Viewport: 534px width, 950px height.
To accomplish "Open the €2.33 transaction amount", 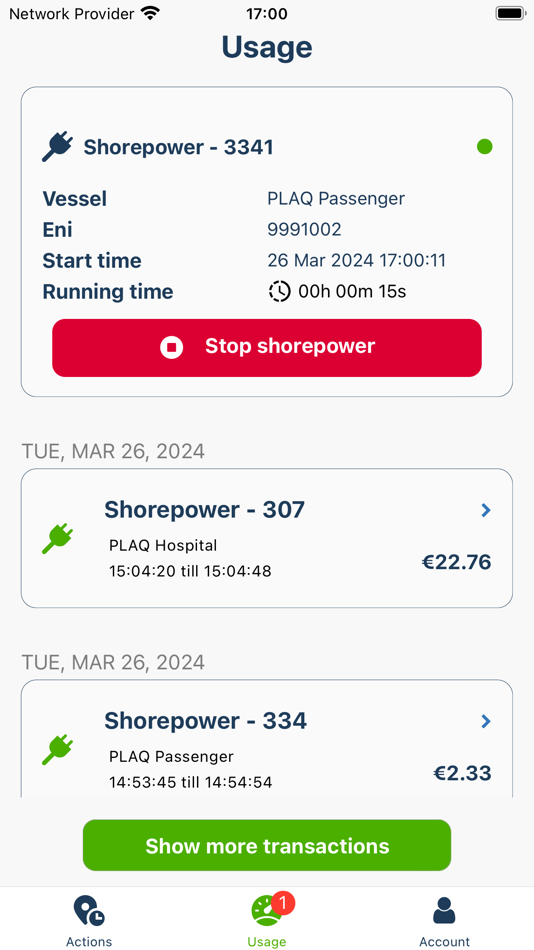I will click(462, 773).
